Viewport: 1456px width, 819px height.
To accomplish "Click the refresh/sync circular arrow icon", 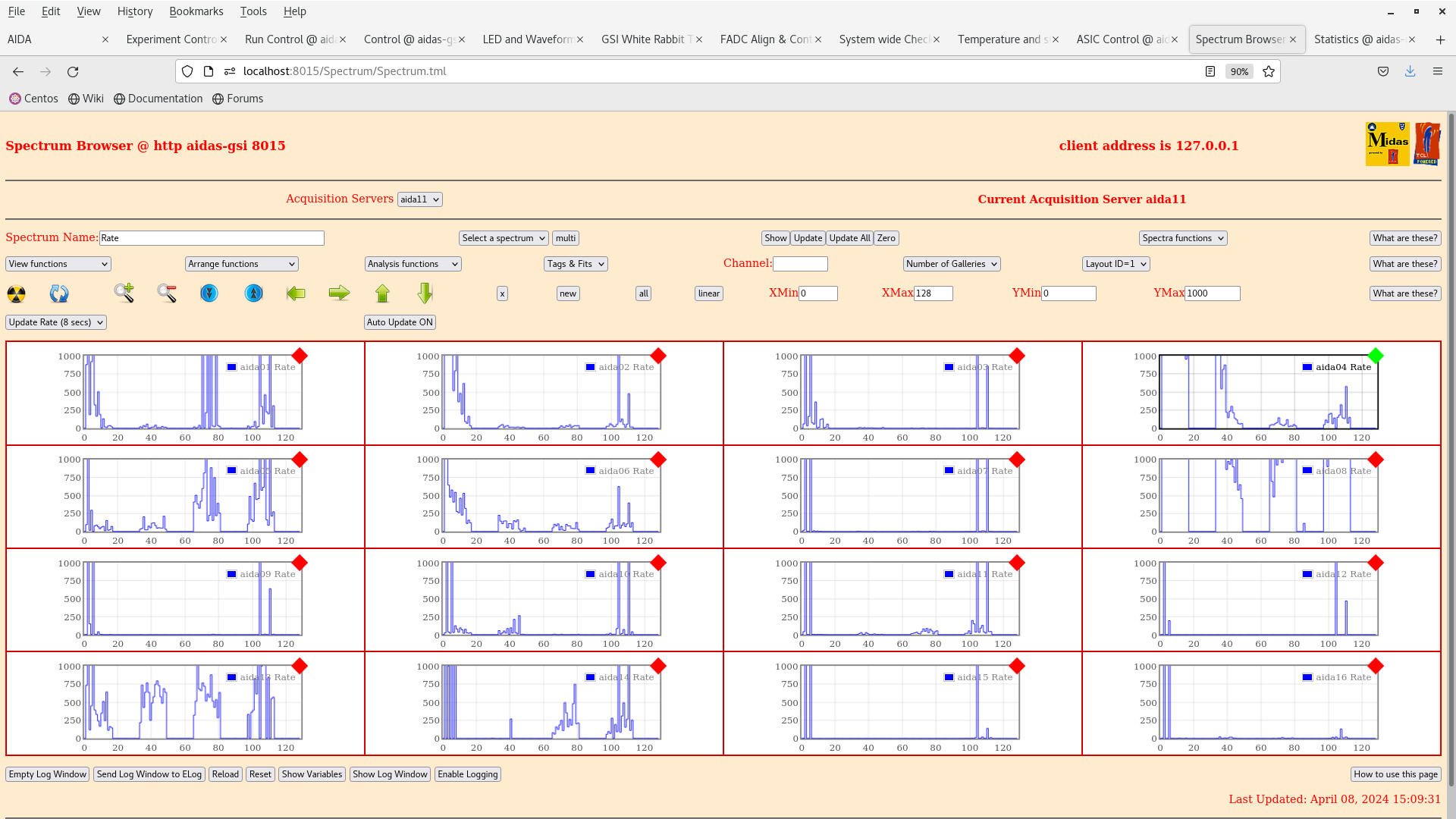I will coord(59,293).
